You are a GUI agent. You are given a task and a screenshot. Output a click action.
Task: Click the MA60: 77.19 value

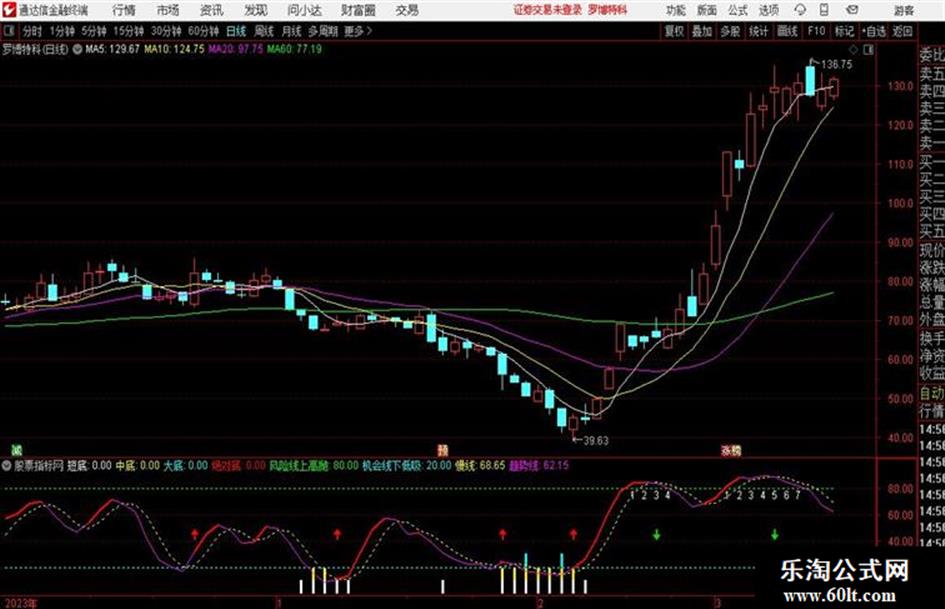click(294, 49)
